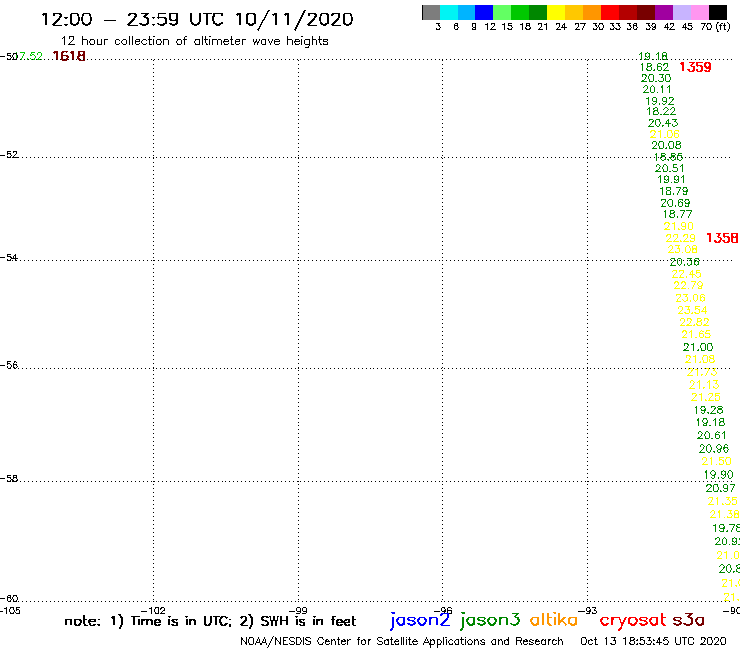Click the green reading 20.97
The image size is (740, 650).
point(720,488)
